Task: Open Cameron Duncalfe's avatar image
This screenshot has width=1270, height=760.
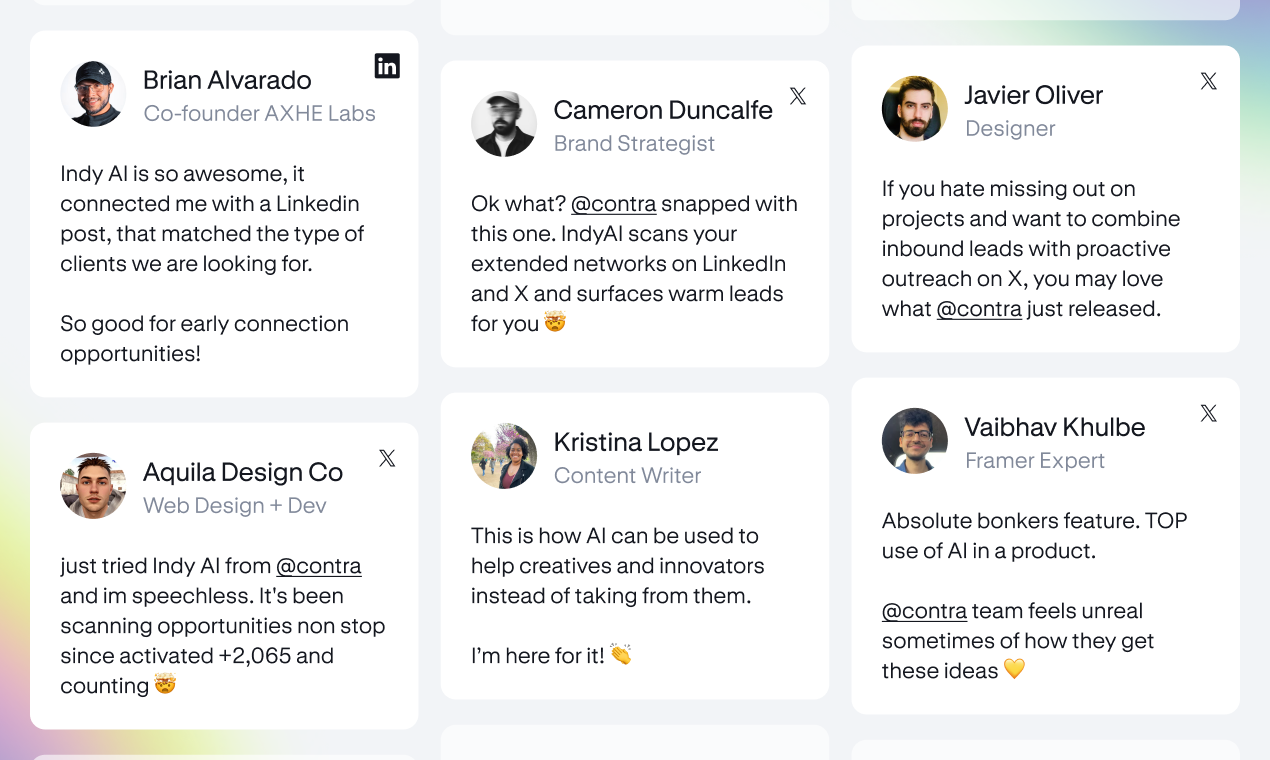Action: point(504,124)
